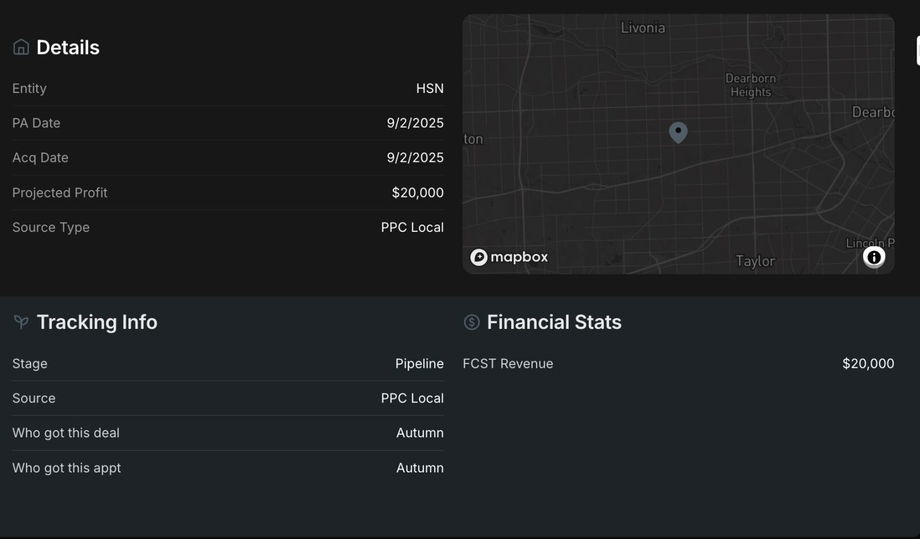Select the location pin on the map

(678, 132)
